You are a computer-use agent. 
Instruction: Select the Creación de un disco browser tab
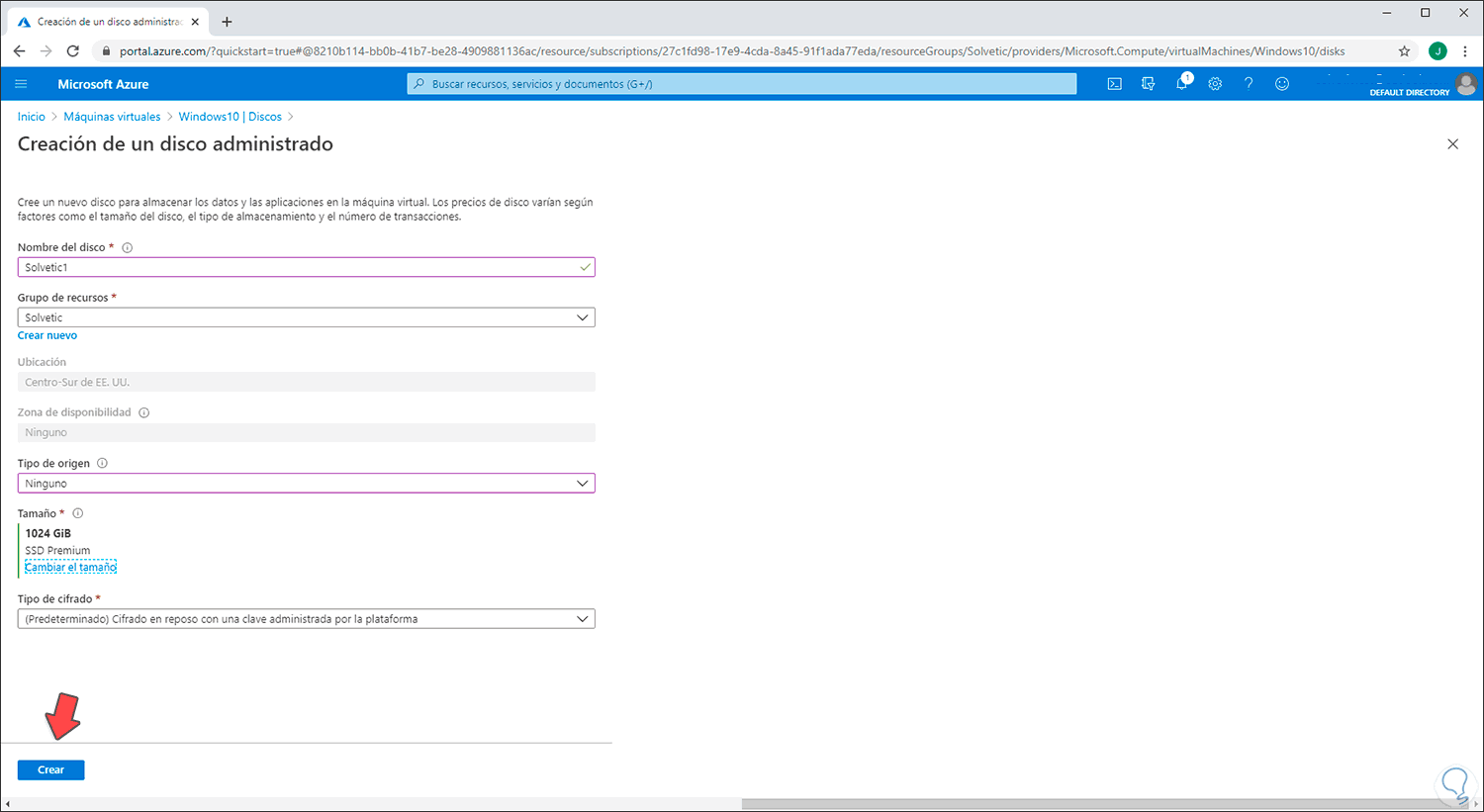click(x=109, y=22)
